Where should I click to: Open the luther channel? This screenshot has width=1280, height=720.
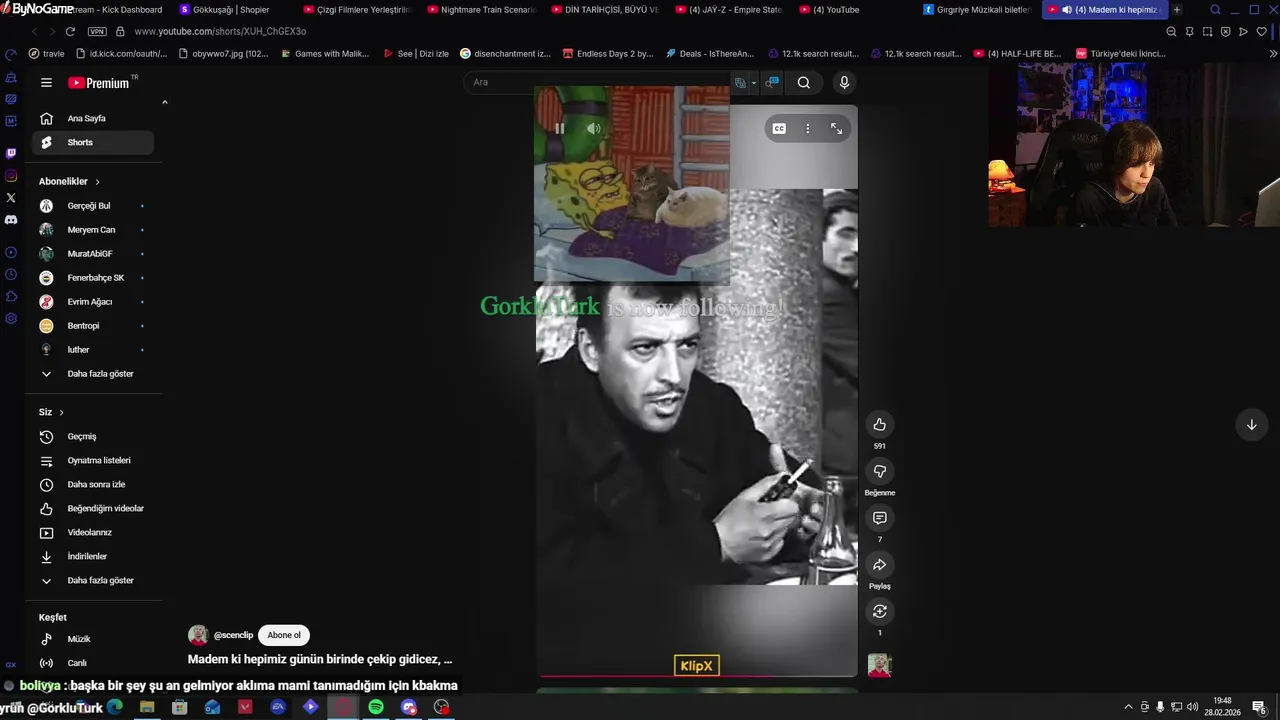pyautogui.click(x=95, y=350)
